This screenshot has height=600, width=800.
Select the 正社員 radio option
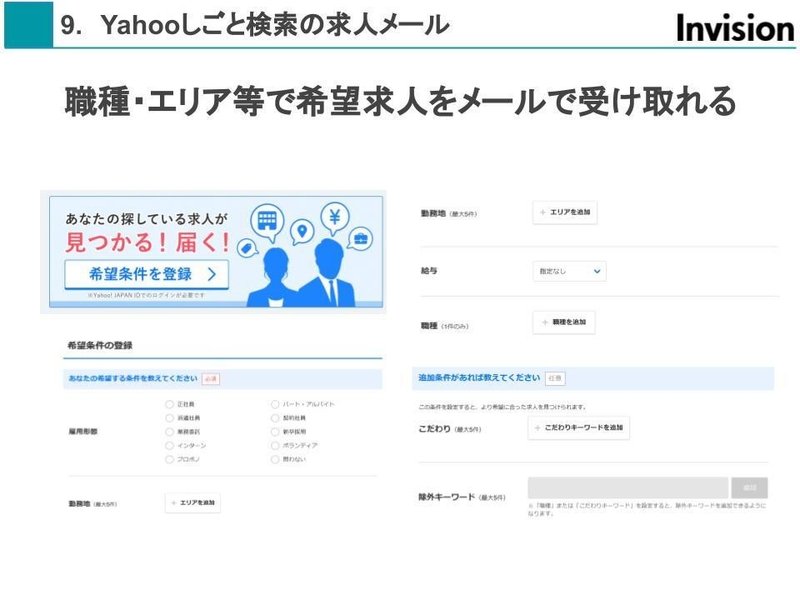coord(169,404)
